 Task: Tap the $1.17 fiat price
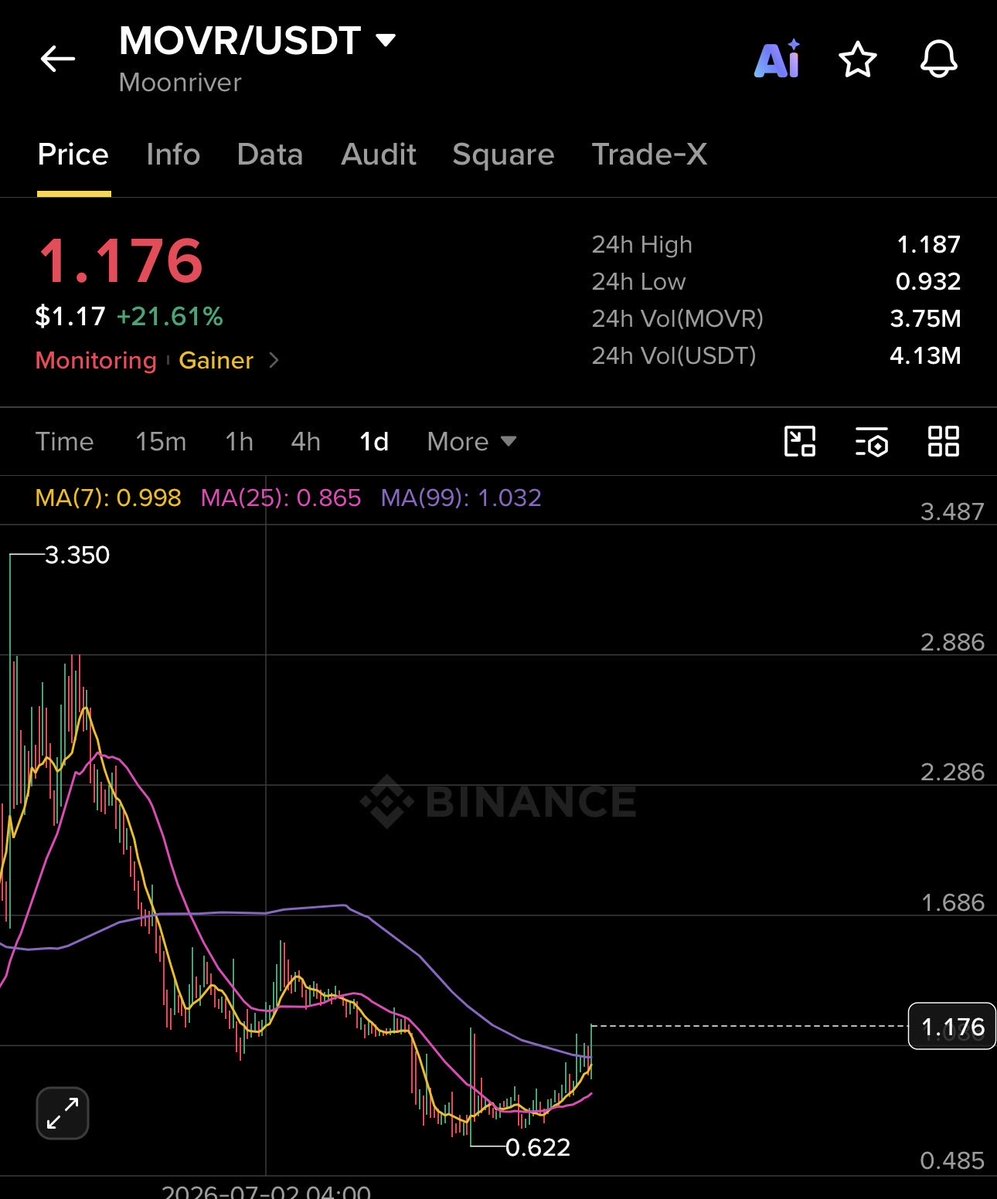click(x=70, y=317)
